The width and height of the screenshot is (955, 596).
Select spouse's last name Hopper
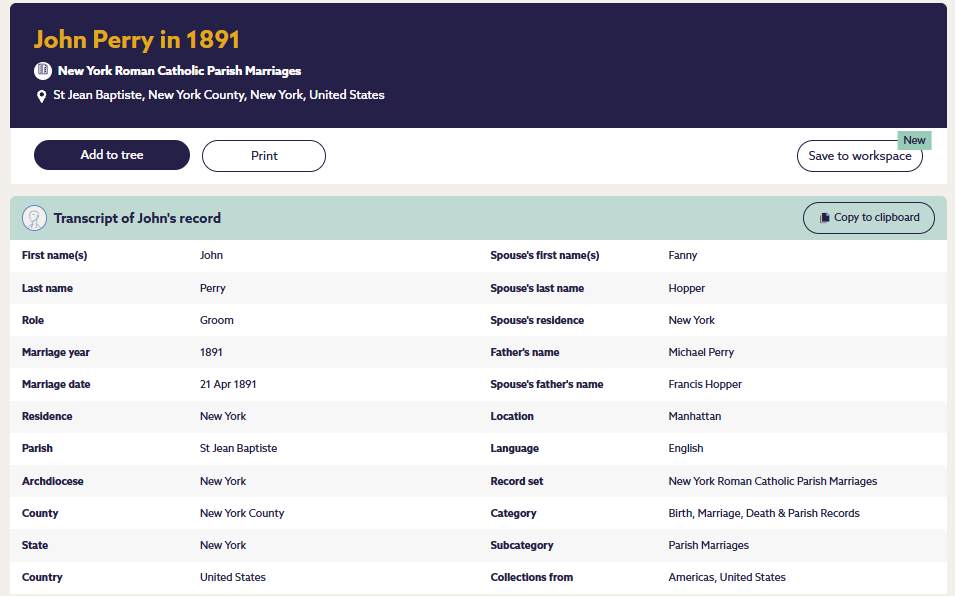(686, 288)
